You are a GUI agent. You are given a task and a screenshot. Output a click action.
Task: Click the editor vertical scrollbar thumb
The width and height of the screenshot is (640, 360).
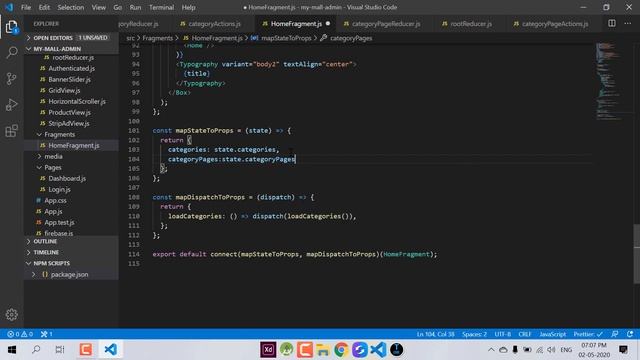pyautogui.click(x=636, y=253)
